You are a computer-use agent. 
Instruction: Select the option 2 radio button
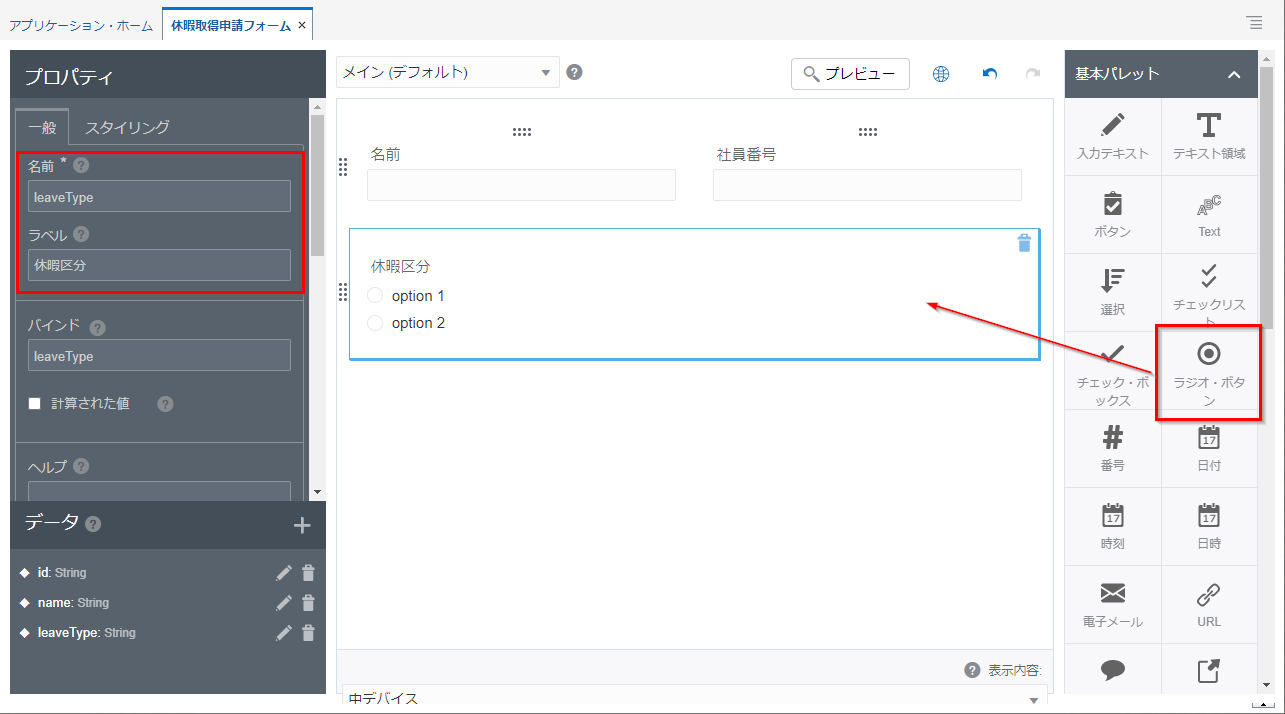tap(375, 323)
